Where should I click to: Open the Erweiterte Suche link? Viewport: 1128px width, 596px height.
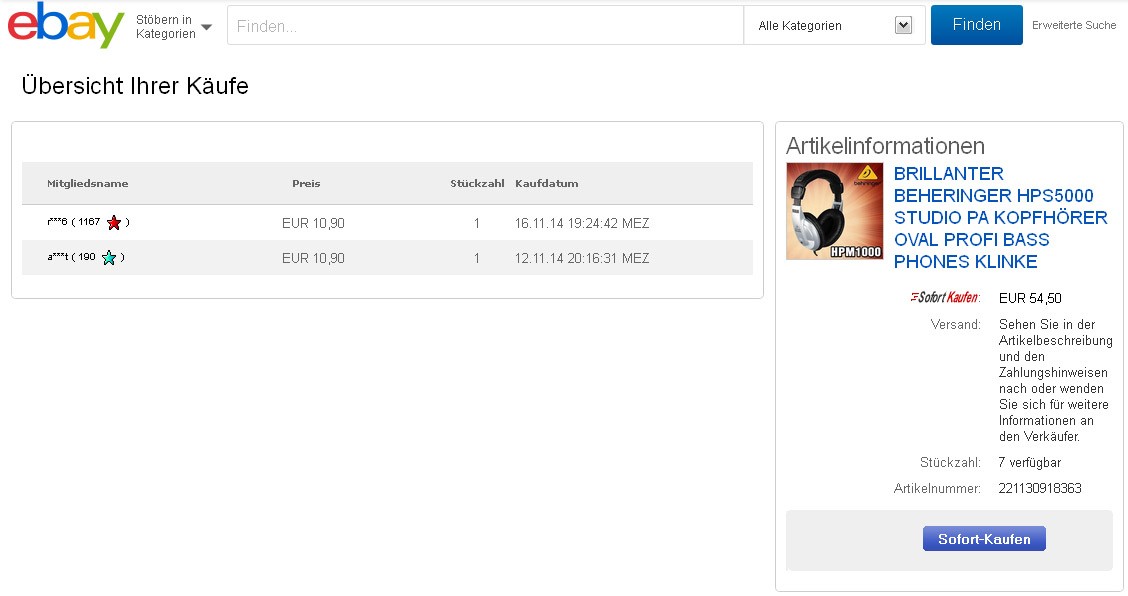(x=1074, y=26)
